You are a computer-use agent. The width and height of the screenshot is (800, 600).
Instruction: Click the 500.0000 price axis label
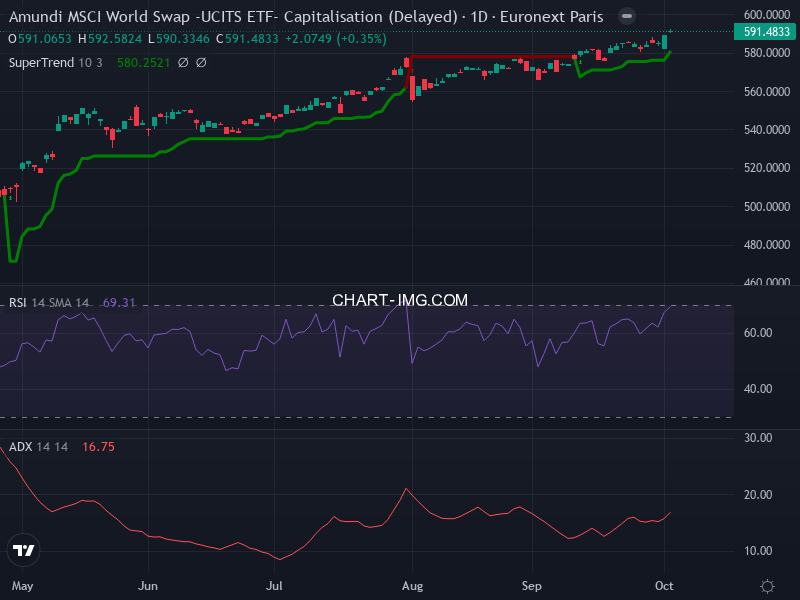click(x=767, y=206)
